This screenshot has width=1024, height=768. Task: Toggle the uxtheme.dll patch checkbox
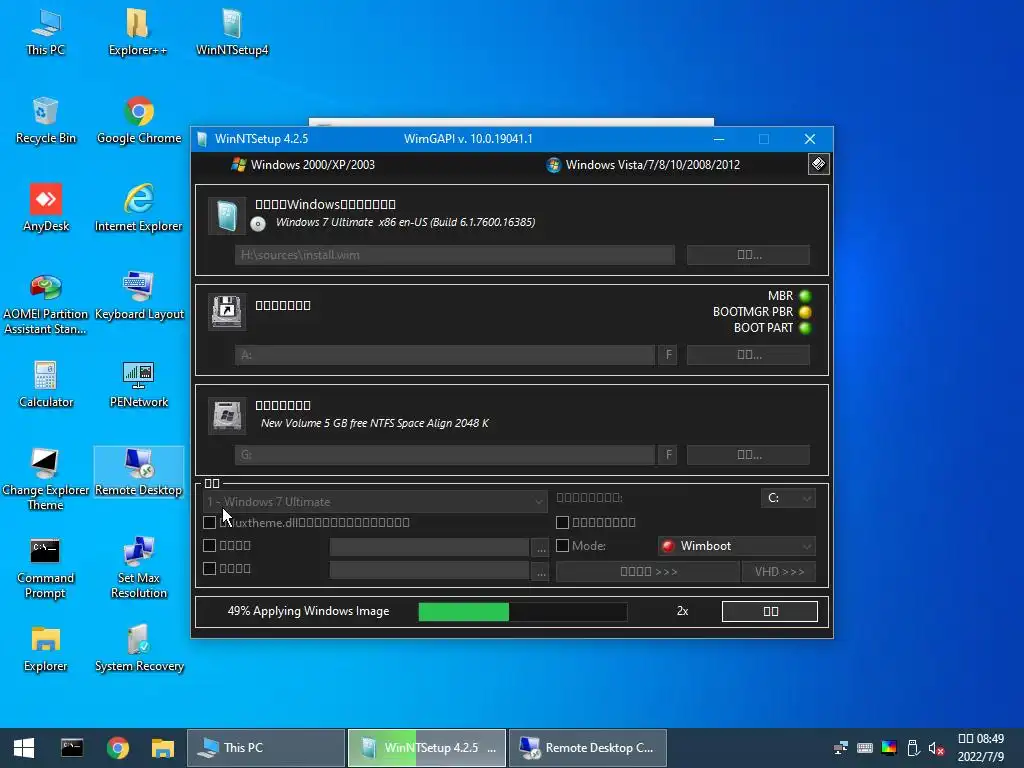pos(209,522)
